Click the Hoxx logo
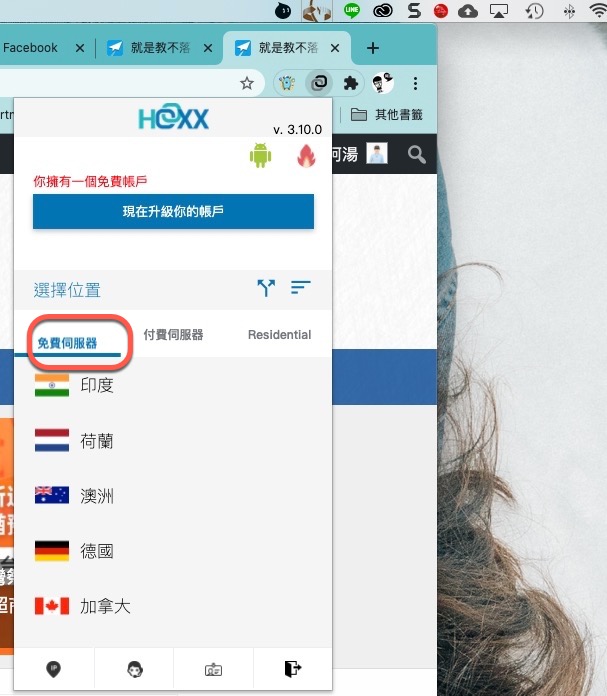607x696 pixels. point(173,117)
